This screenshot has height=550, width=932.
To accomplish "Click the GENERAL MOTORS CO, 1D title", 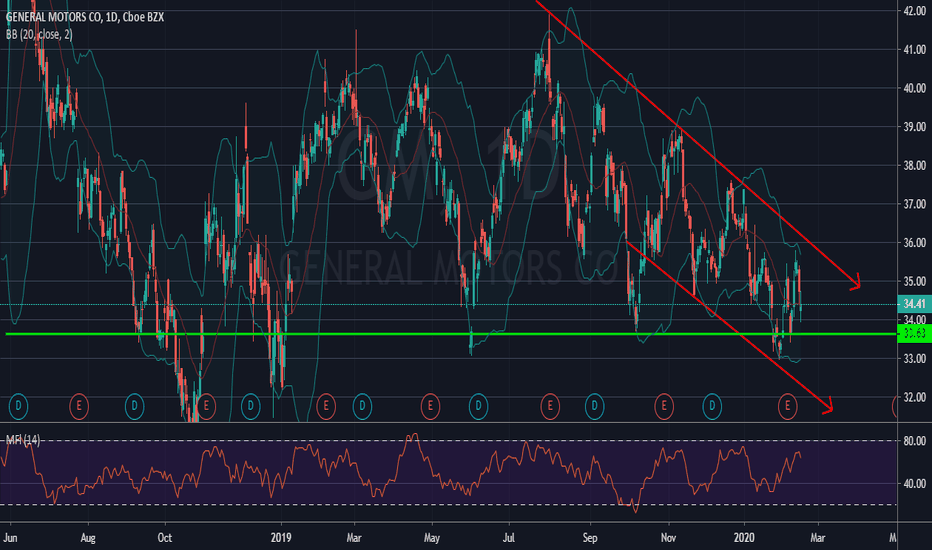I will [x=84, y=17].
